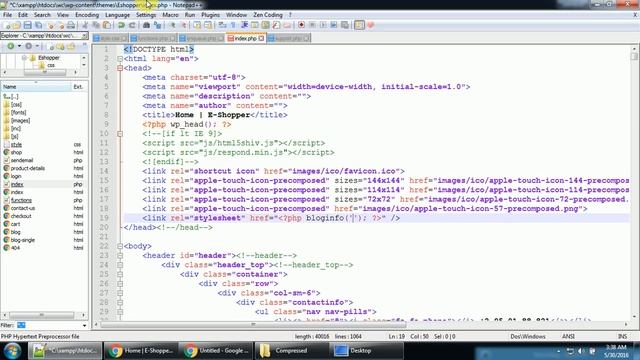Select the blog-single html file
This screenshot has width=640, height=360.
pyautogui.click(x=22, y=240)
